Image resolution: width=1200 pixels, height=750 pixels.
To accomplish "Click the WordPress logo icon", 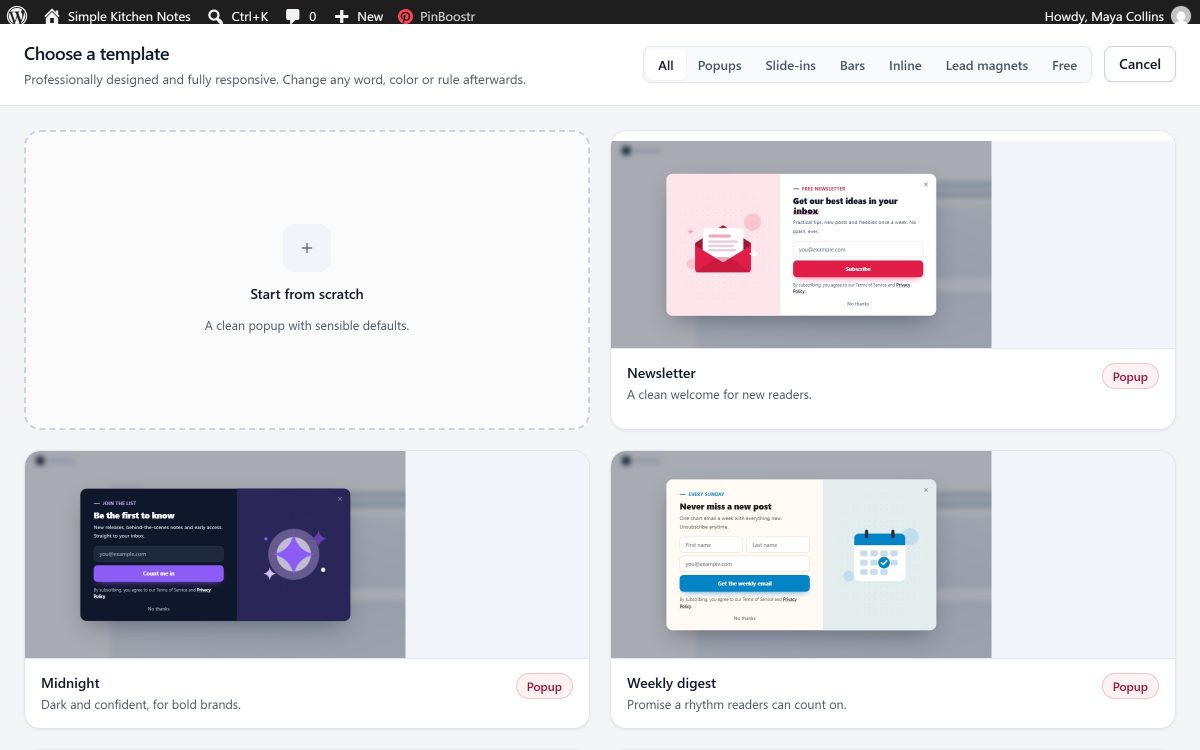I will coord(17,16).
